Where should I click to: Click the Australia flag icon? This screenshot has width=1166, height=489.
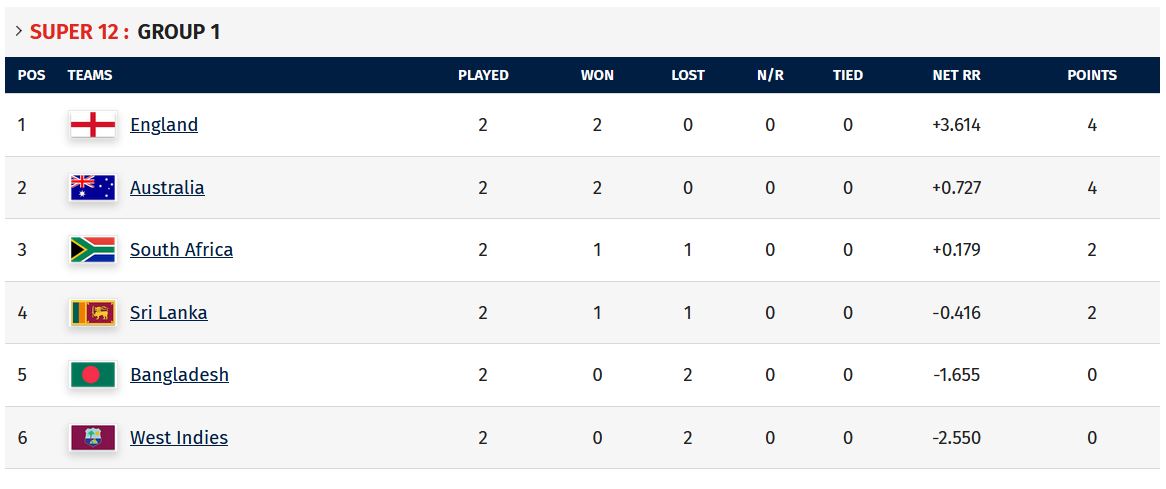coord(93,187)
